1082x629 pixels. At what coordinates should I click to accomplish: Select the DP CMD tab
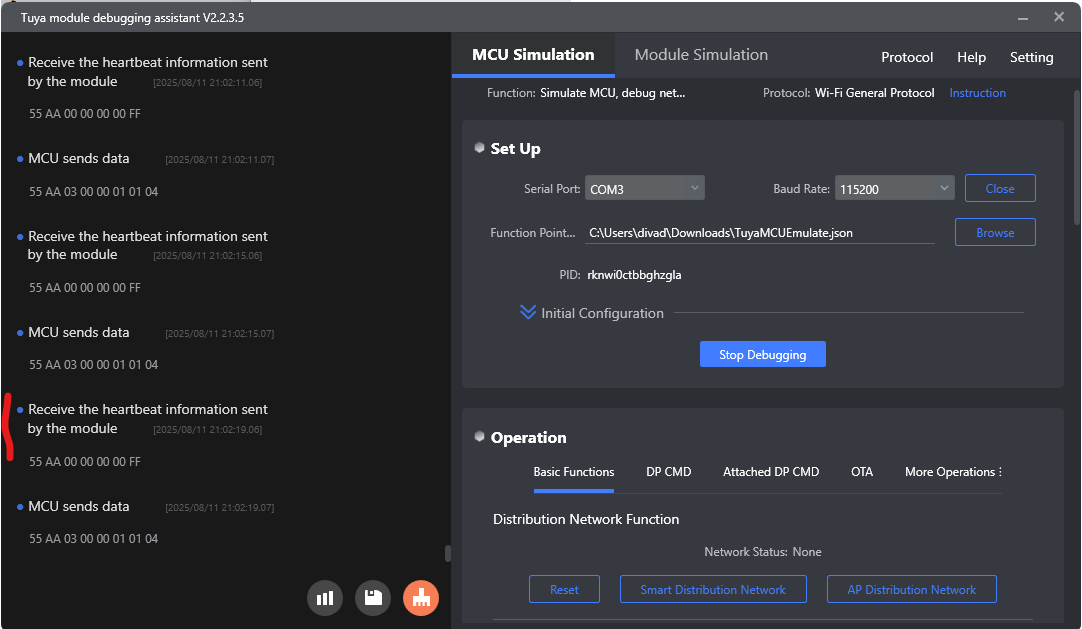point(669,472)
